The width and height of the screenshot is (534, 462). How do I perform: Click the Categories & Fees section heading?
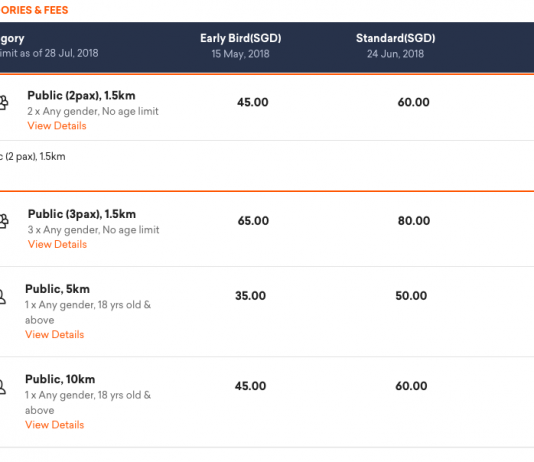[34, 10]
